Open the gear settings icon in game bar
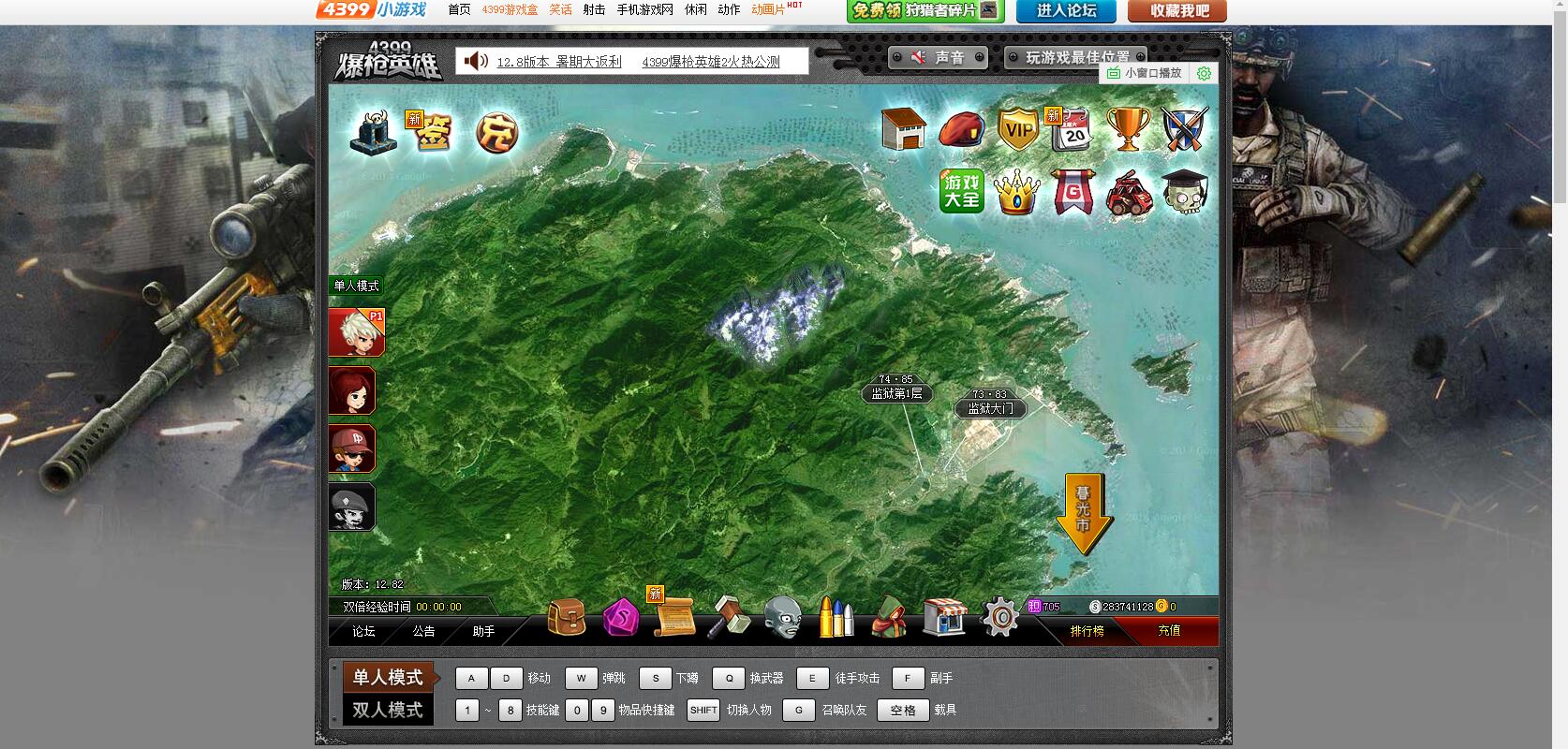Screen dimensions: 1568x749 tap(999, 618)
